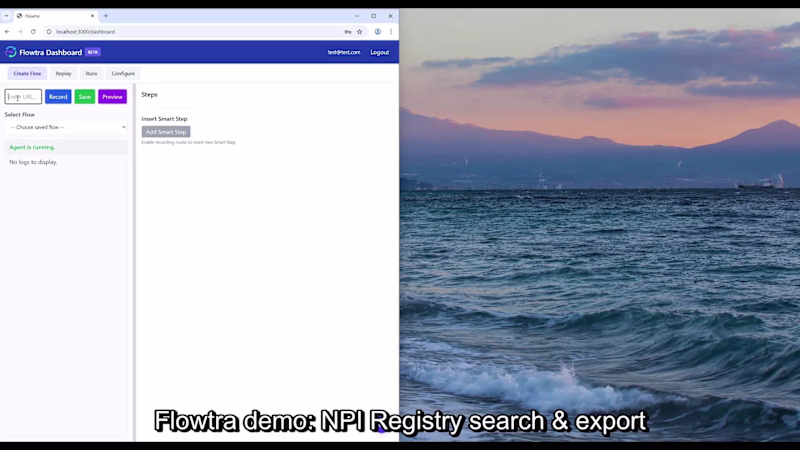Maximize the Chrome window
Viewport: 800px width, 450px height.
tap(373, 16)
